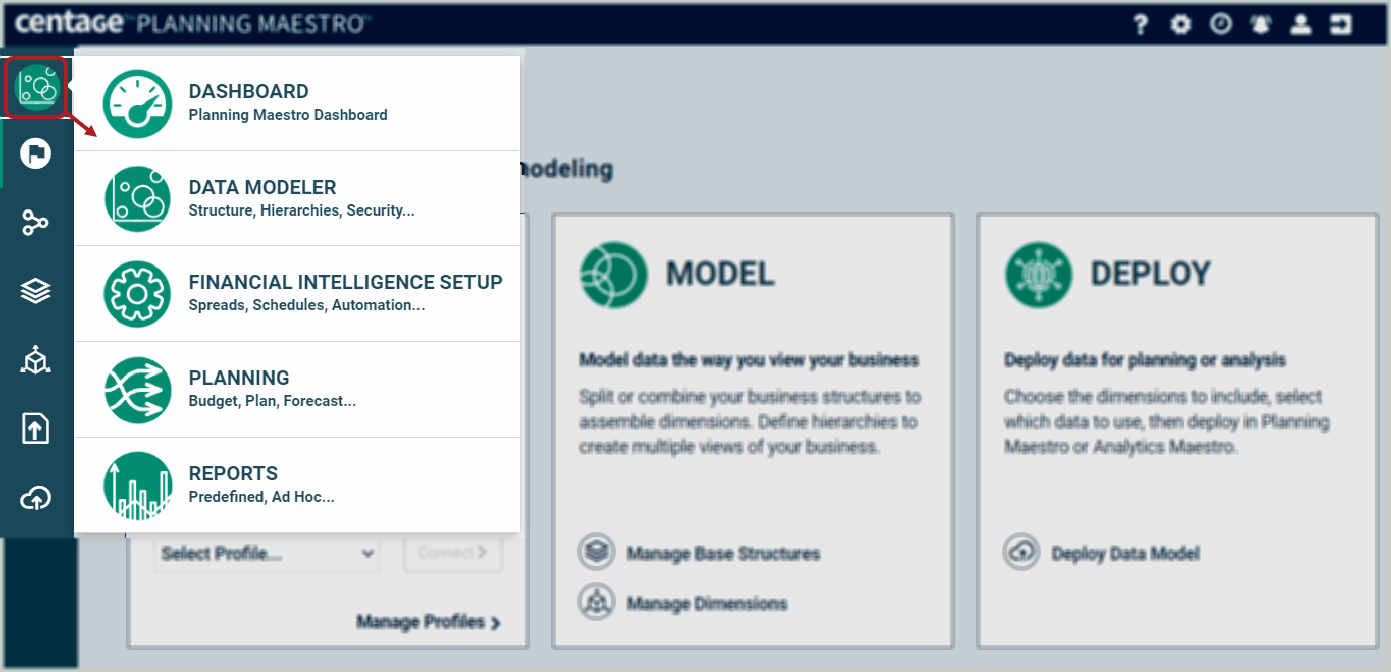Open the Data Modeler icon in the sidebar
The width and height of the screenshot is (1391, 672).
click(36, 87)
